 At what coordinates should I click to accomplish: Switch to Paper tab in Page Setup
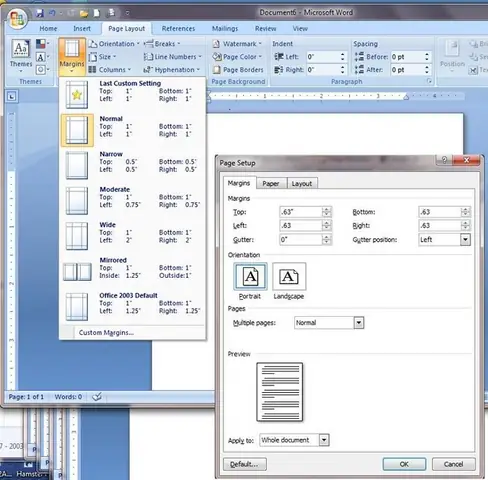click(x=271, y=183)
